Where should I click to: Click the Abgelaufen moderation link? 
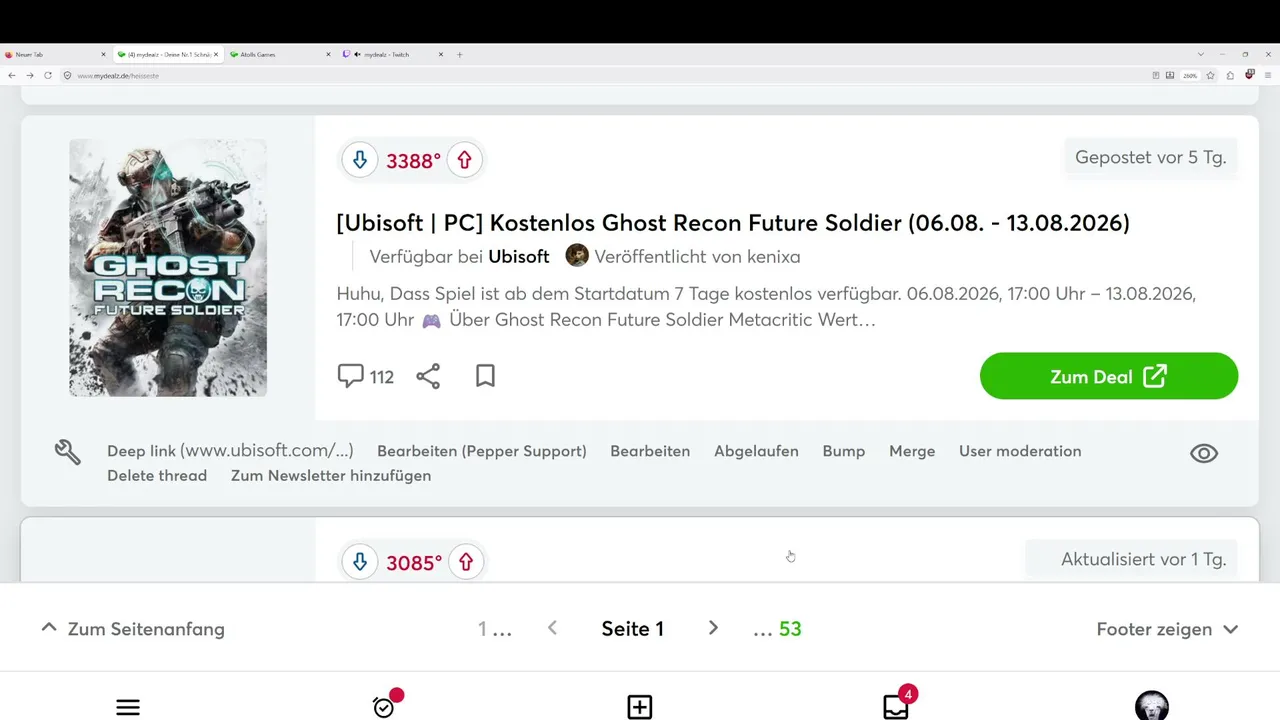[x=756, y=451]
